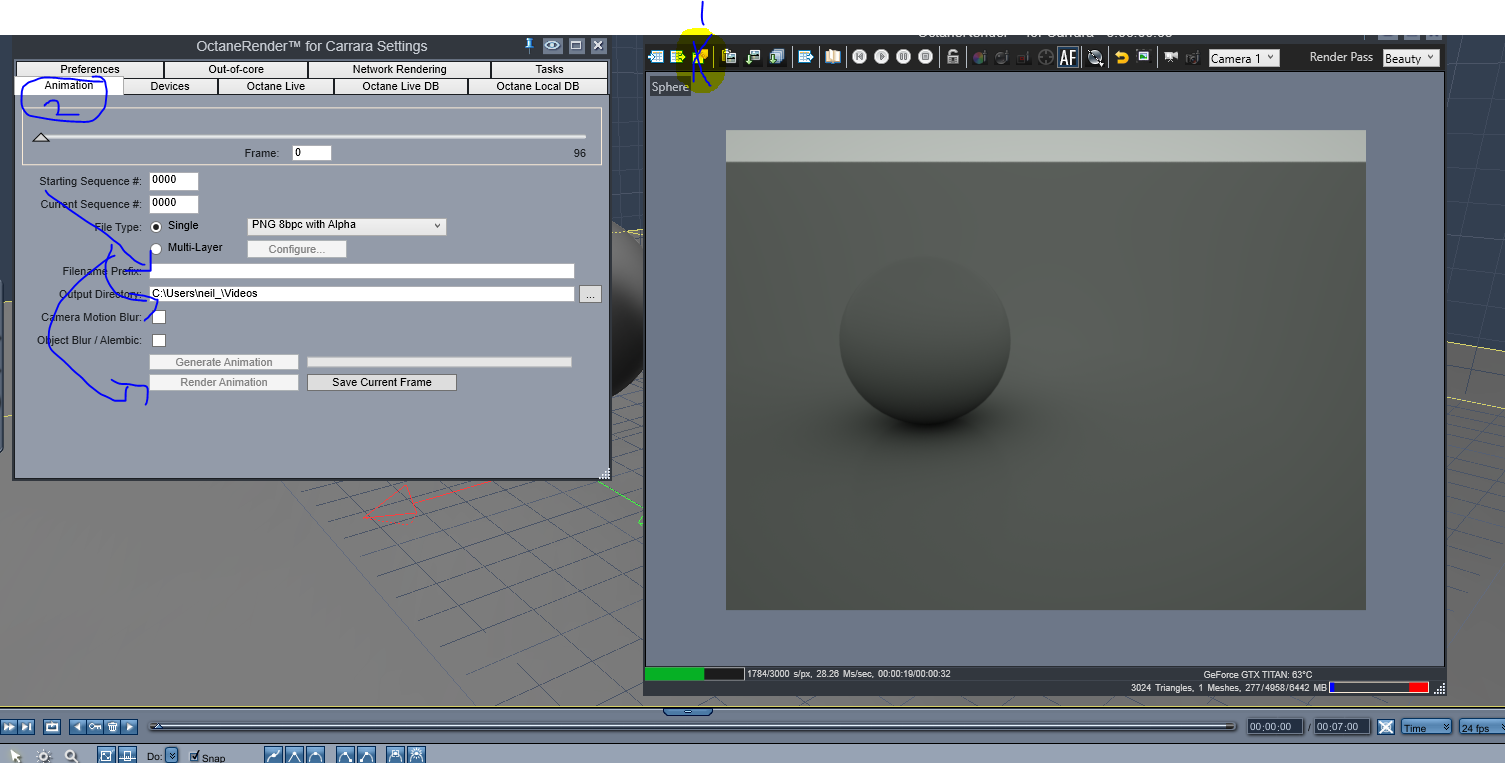Screen dimensions: 1505x763
Task: Switch to the Octane Live tab
Action: coord(276,86)
